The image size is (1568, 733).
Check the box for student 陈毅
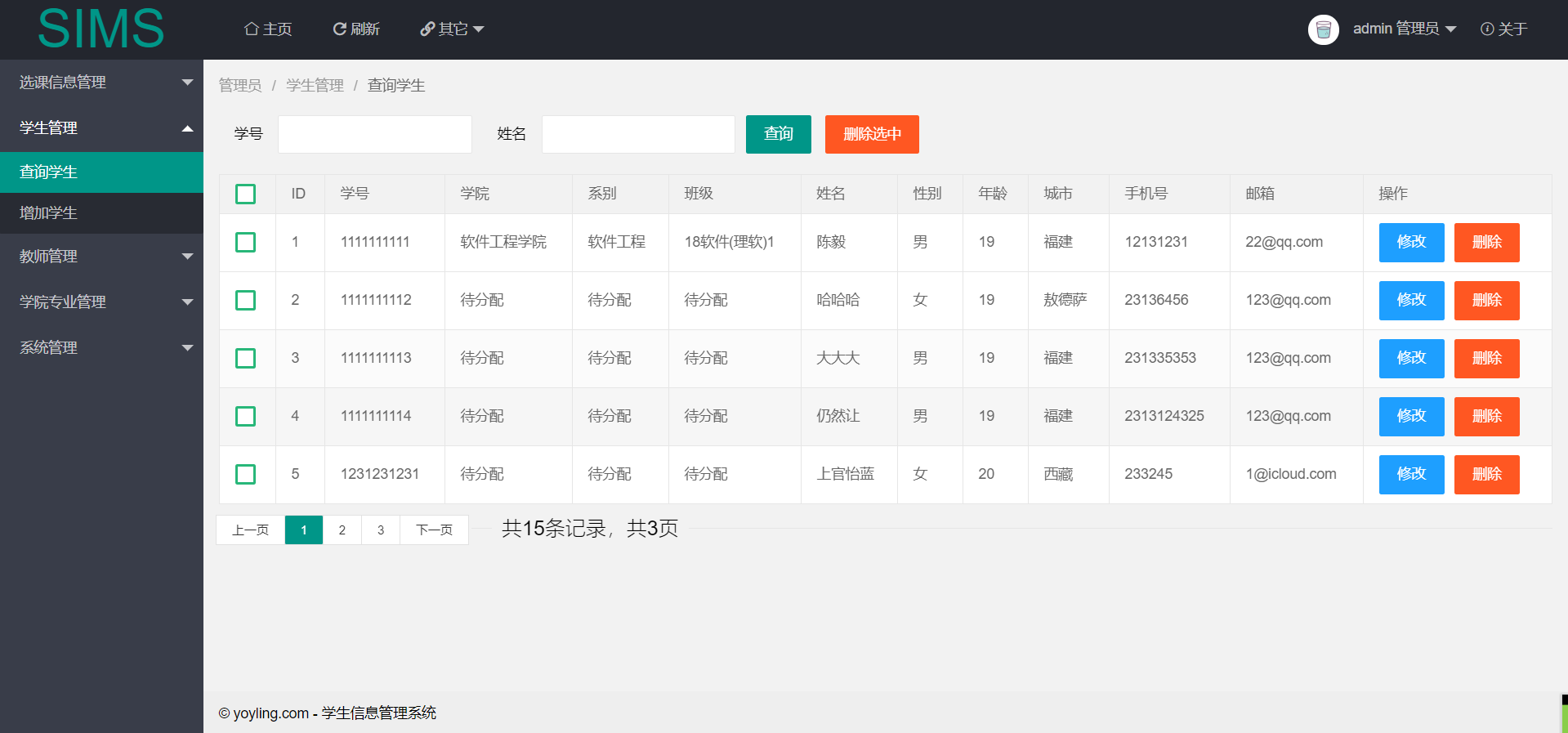pos(245,242)
